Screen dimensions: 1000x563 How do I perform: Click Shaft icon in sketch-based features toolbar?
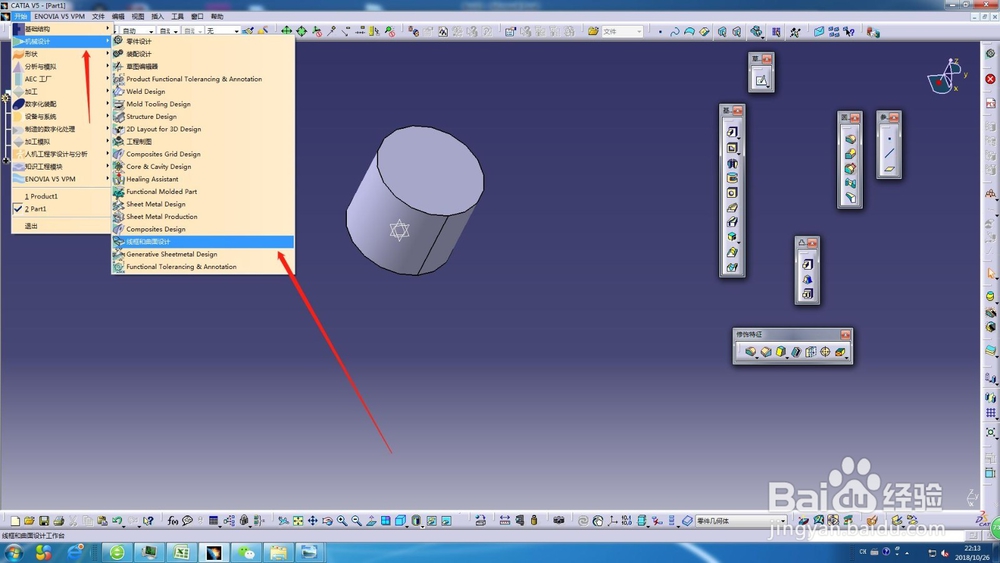(732, 163)
